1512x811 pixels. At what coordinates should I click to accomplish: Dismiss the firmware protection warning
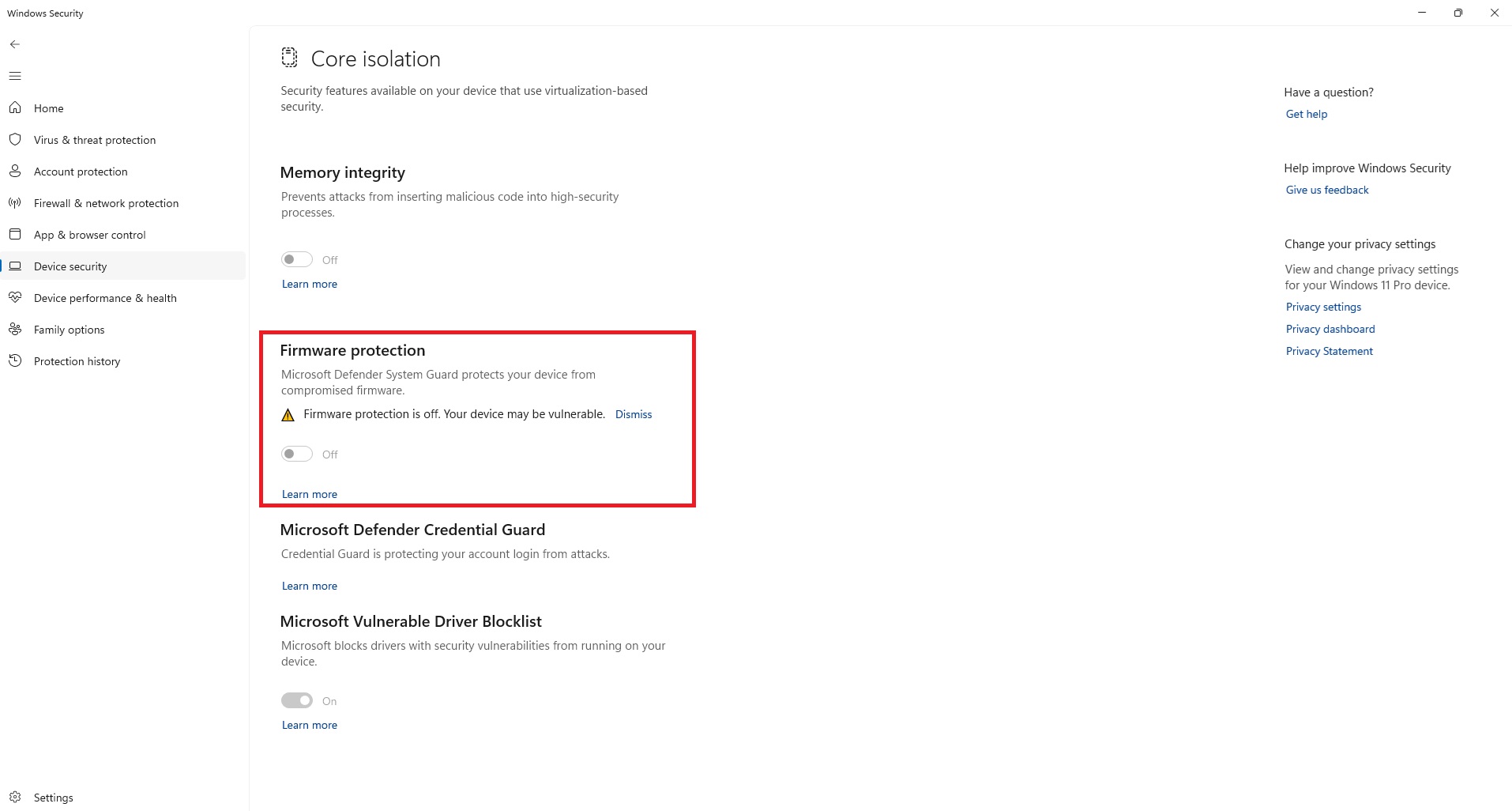pos(634,414)
